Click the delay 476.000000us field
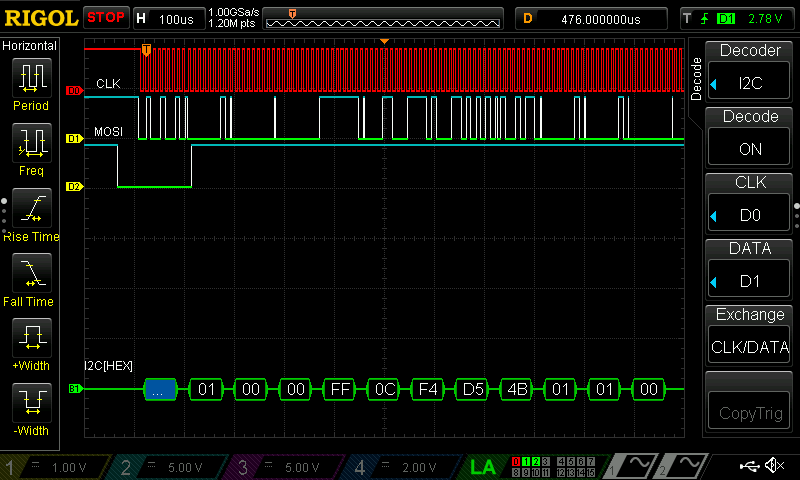The height and width of the screenshot is (480, 800). click(591, 19)
